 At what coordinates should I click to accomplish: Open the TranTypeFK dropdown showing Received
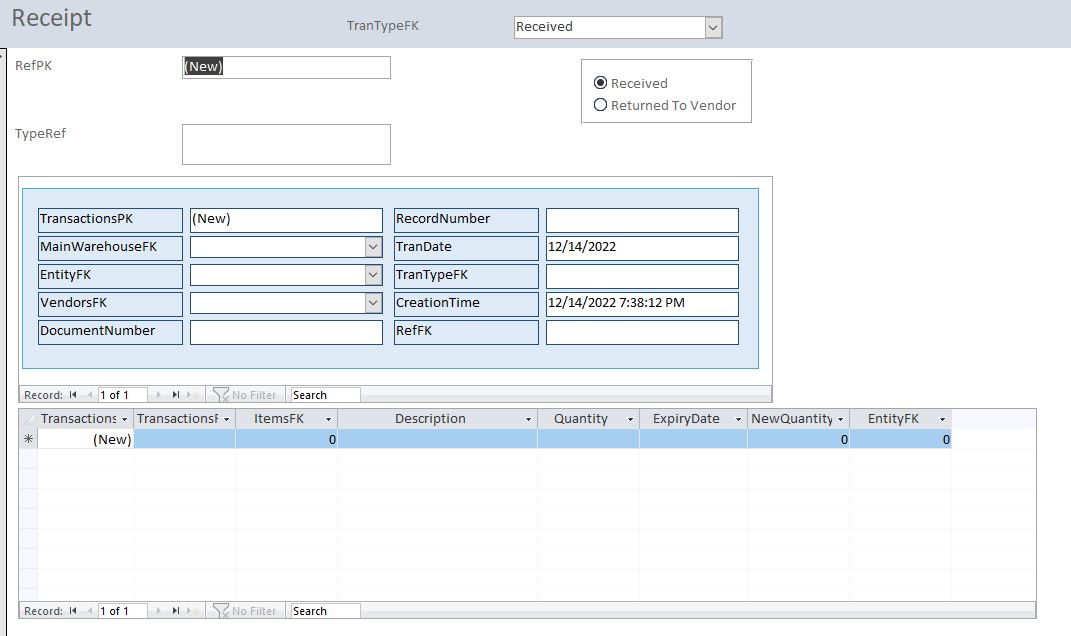tap(713, 28)
